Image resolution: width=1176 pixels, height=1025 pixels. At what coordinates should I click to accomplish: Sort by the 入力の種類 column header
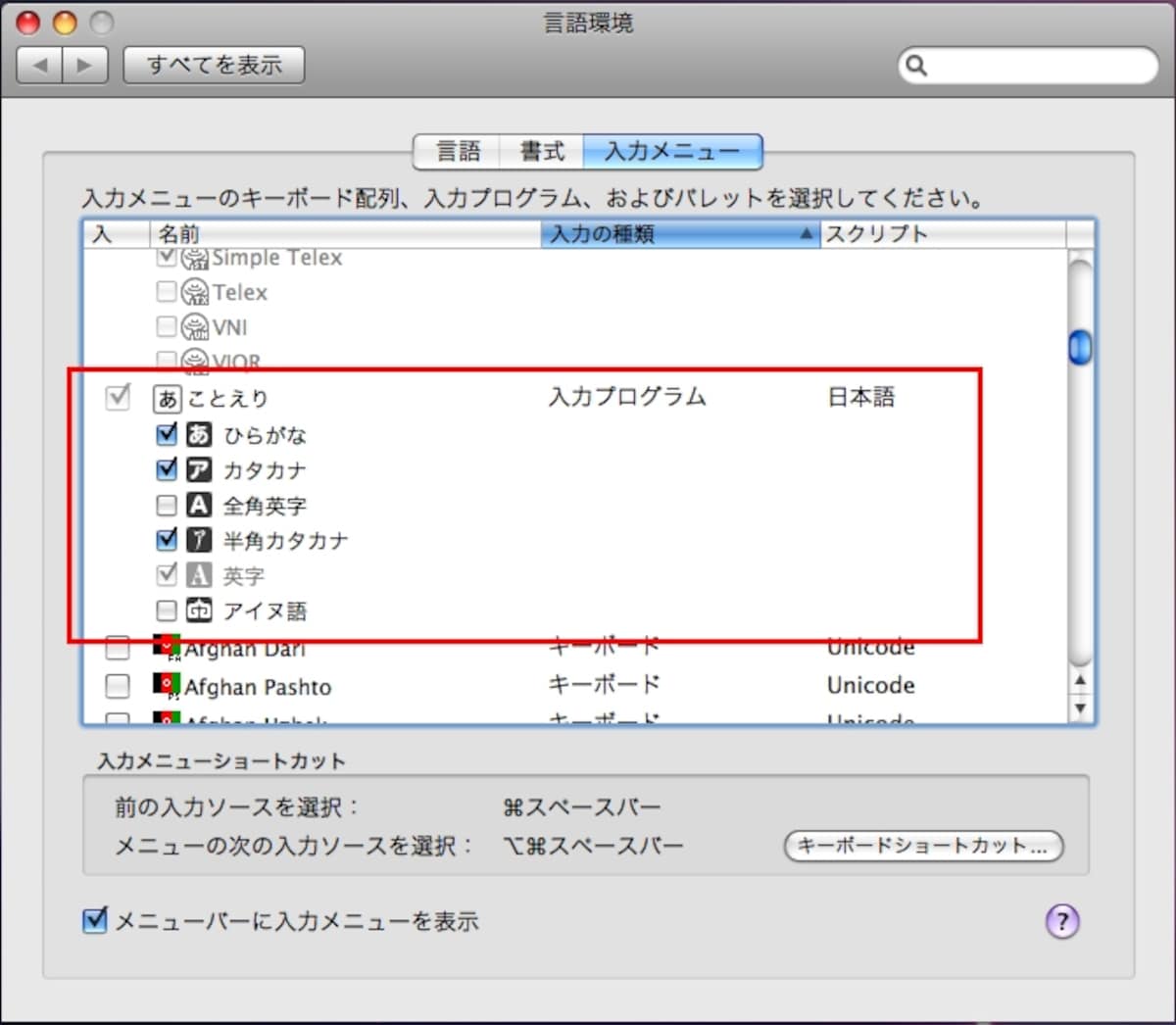point(680,234)
